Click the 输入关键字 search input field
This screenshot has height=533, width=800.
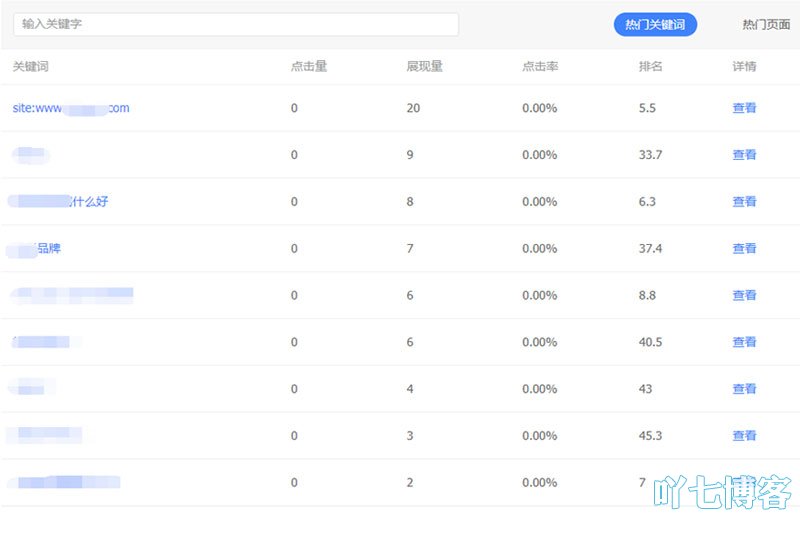[x=236, y=24]
